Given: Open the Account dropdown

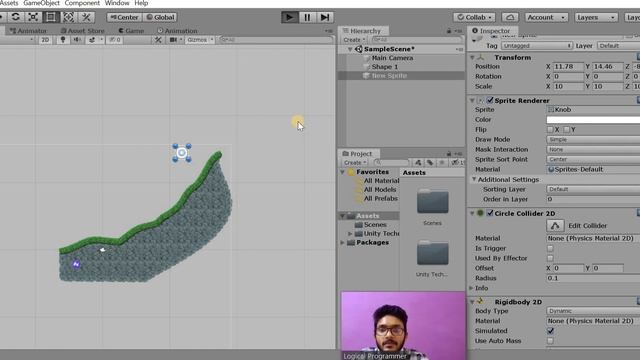Looking at the screenshot, I should tap(546, 17).
